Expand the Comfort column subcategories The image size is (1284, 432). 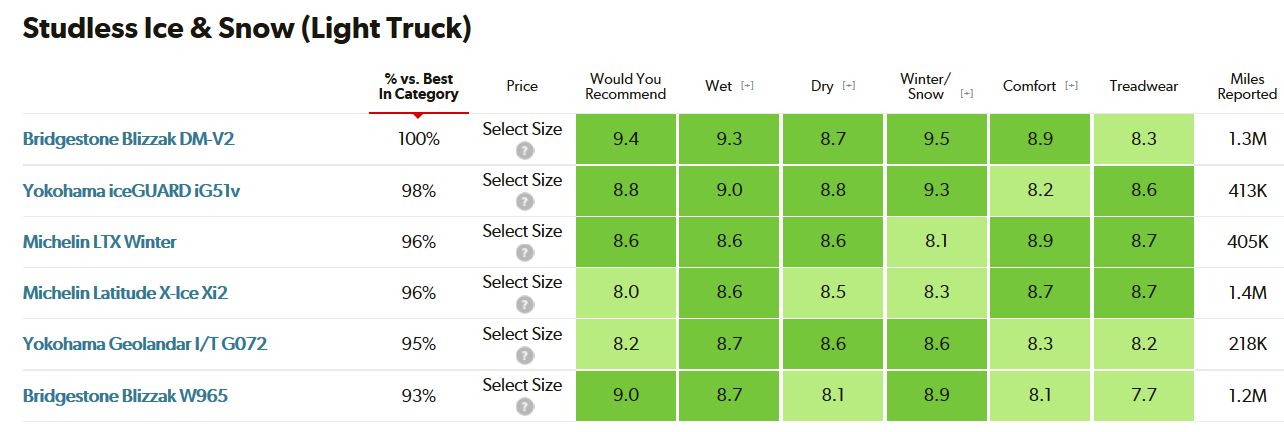tap(1072, 86)
